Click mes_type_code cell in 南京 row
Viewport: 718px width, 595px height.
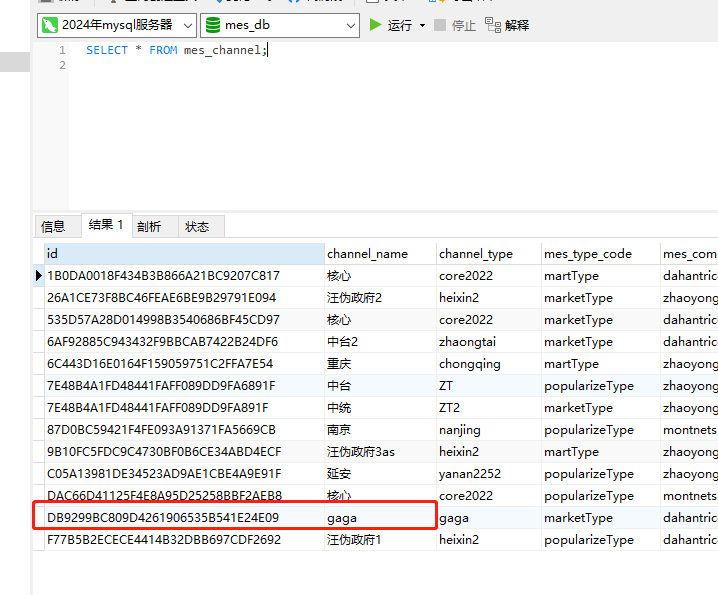click(x=601, y=430)
